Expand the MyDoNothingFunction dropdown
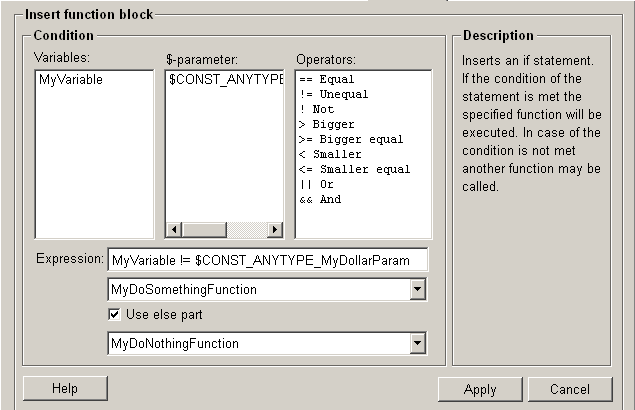Image resolution: width=635 pixels, height=410 pixels. point(418,344)
